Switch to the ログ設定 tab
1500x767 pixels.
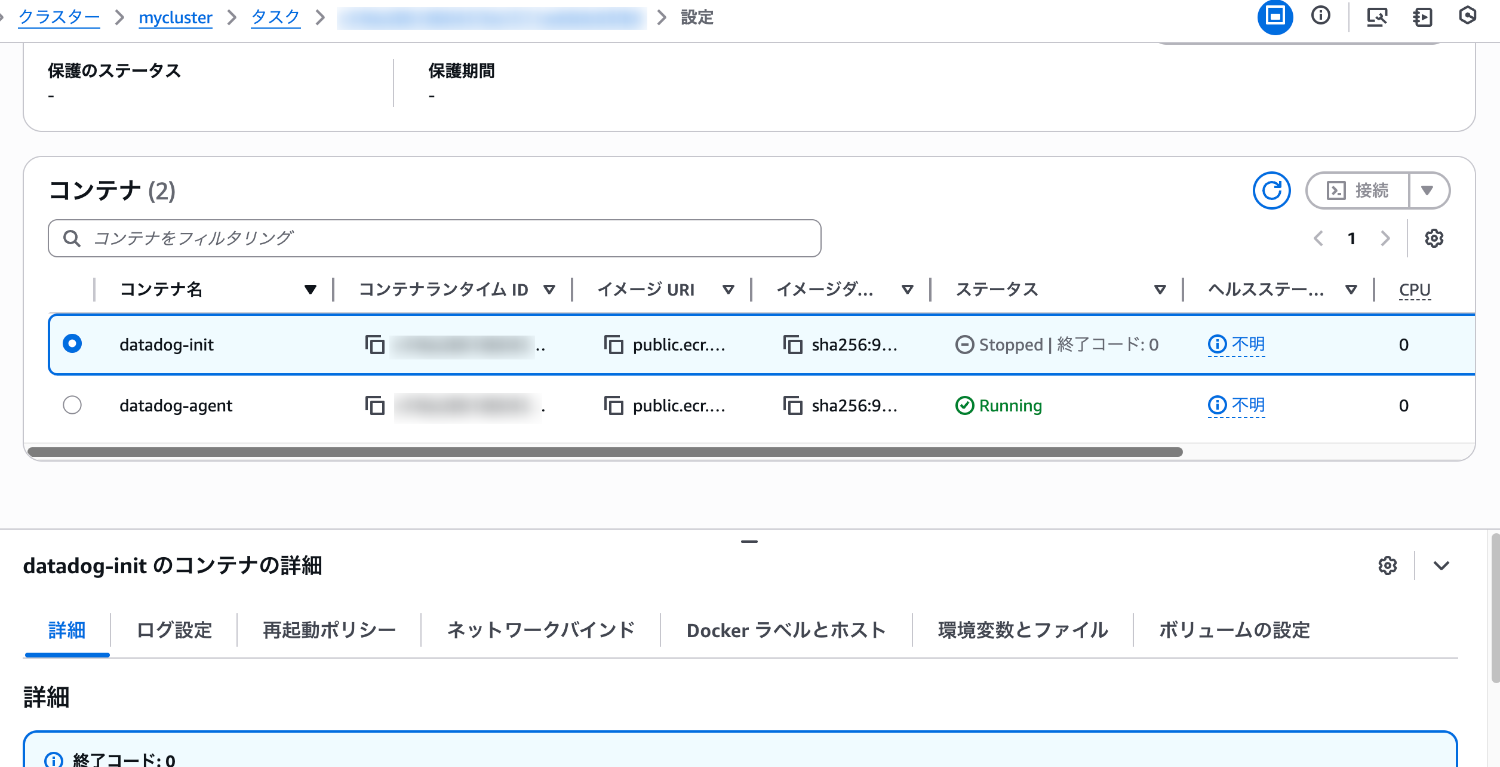click(176, 630)
